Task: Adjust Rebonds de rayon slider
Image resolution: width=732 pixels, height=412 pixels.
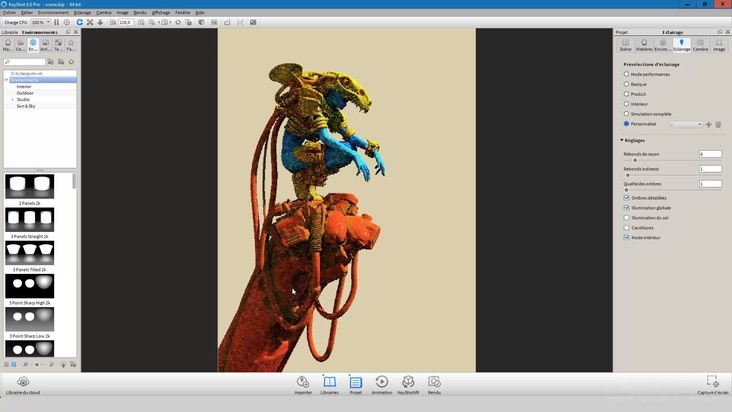Action: tap(635, 160)
